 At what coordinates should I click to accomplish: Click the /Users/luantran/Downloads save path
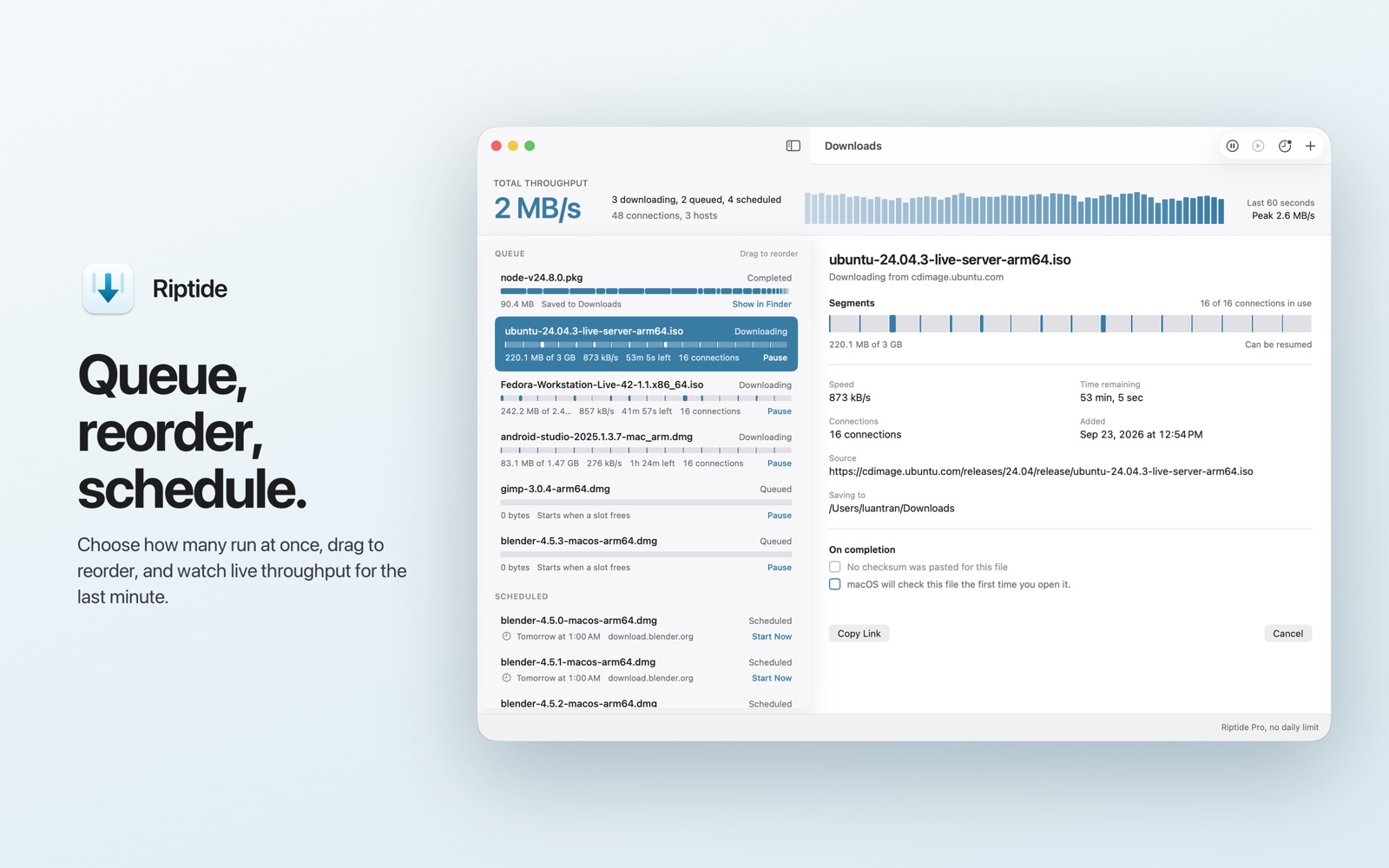click(x=892, y=509)
